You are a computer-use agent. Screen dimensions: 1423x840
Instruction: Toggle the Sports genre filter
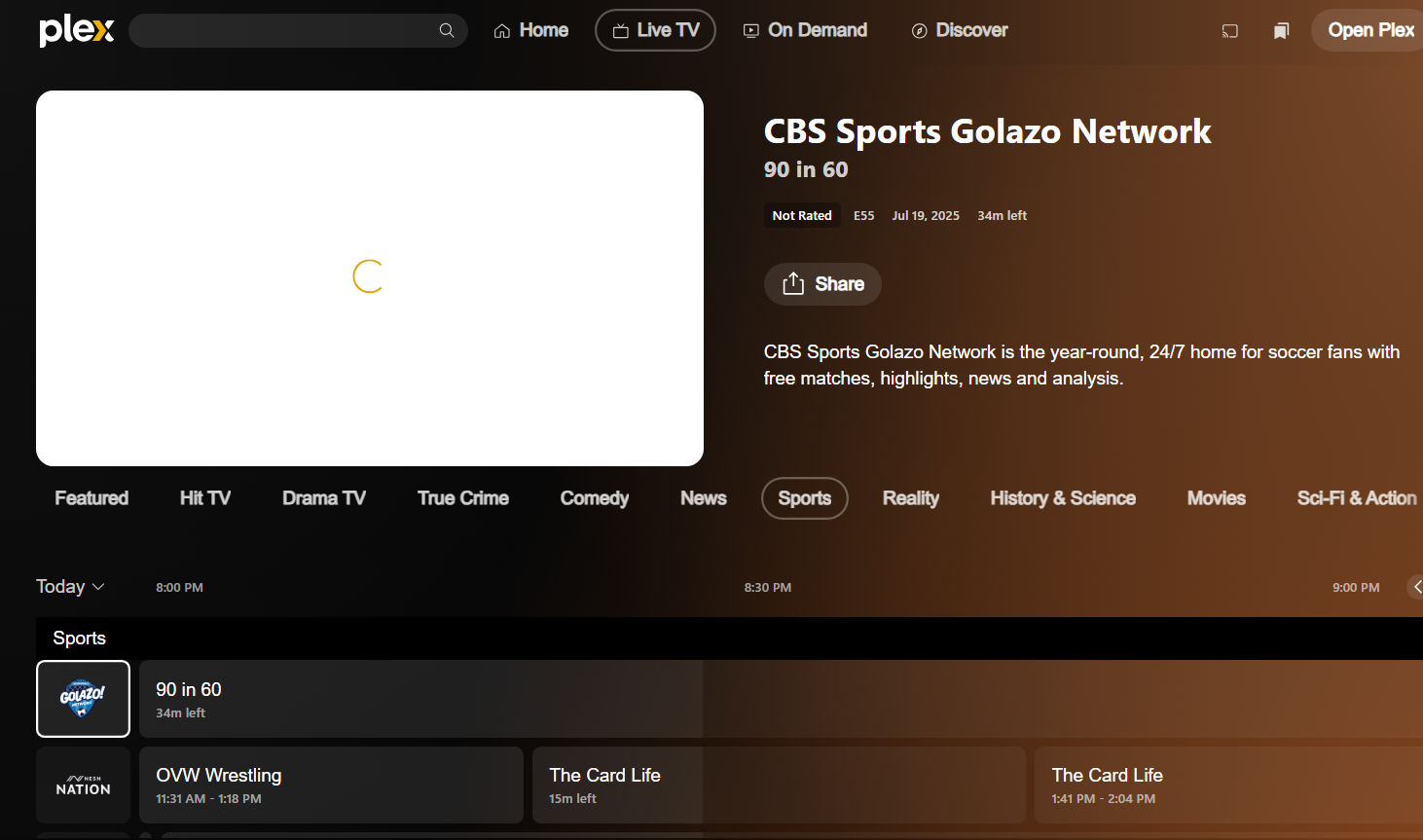coord(804,497)
